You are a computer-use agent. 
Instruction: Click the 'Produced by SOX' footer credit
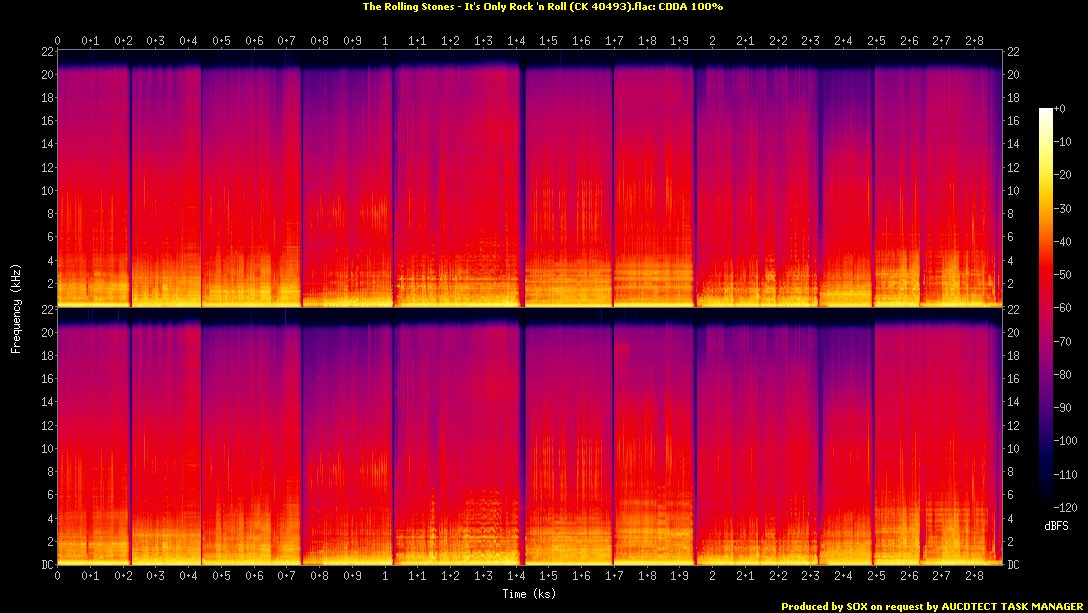(932, 606)
